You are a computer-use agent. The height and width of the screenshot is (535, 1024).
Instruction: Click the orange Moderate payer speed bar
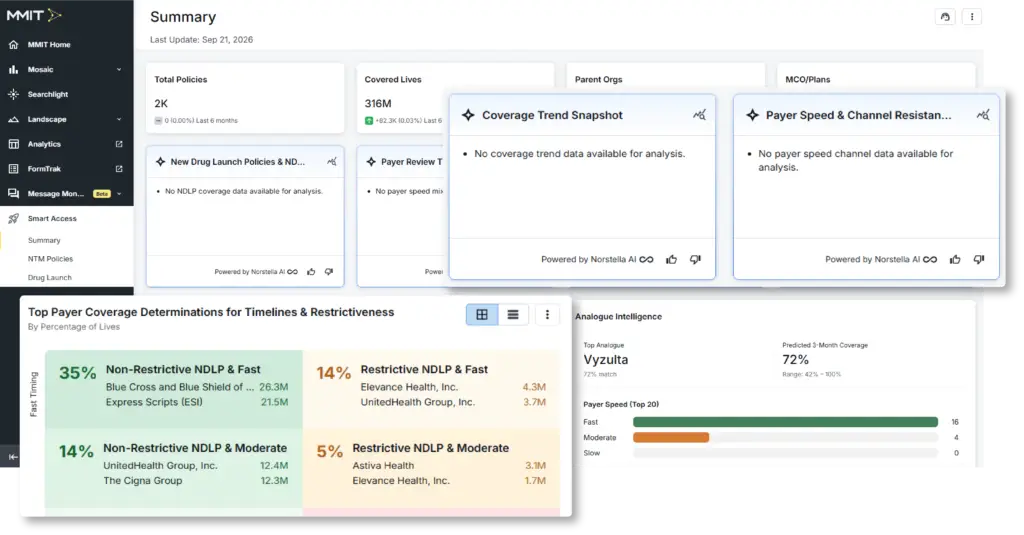671,438
